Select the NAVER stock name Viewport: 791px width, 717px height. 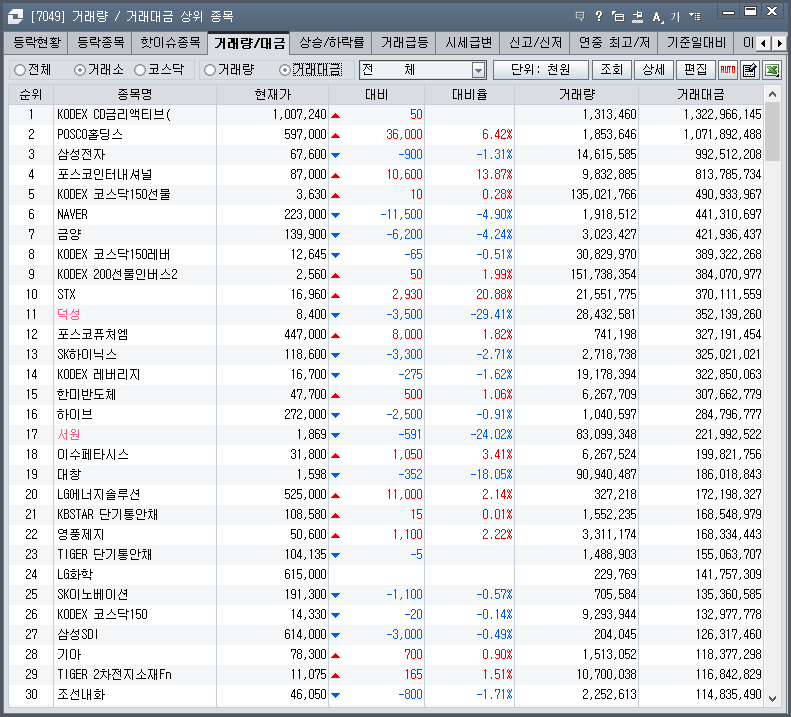72,214
